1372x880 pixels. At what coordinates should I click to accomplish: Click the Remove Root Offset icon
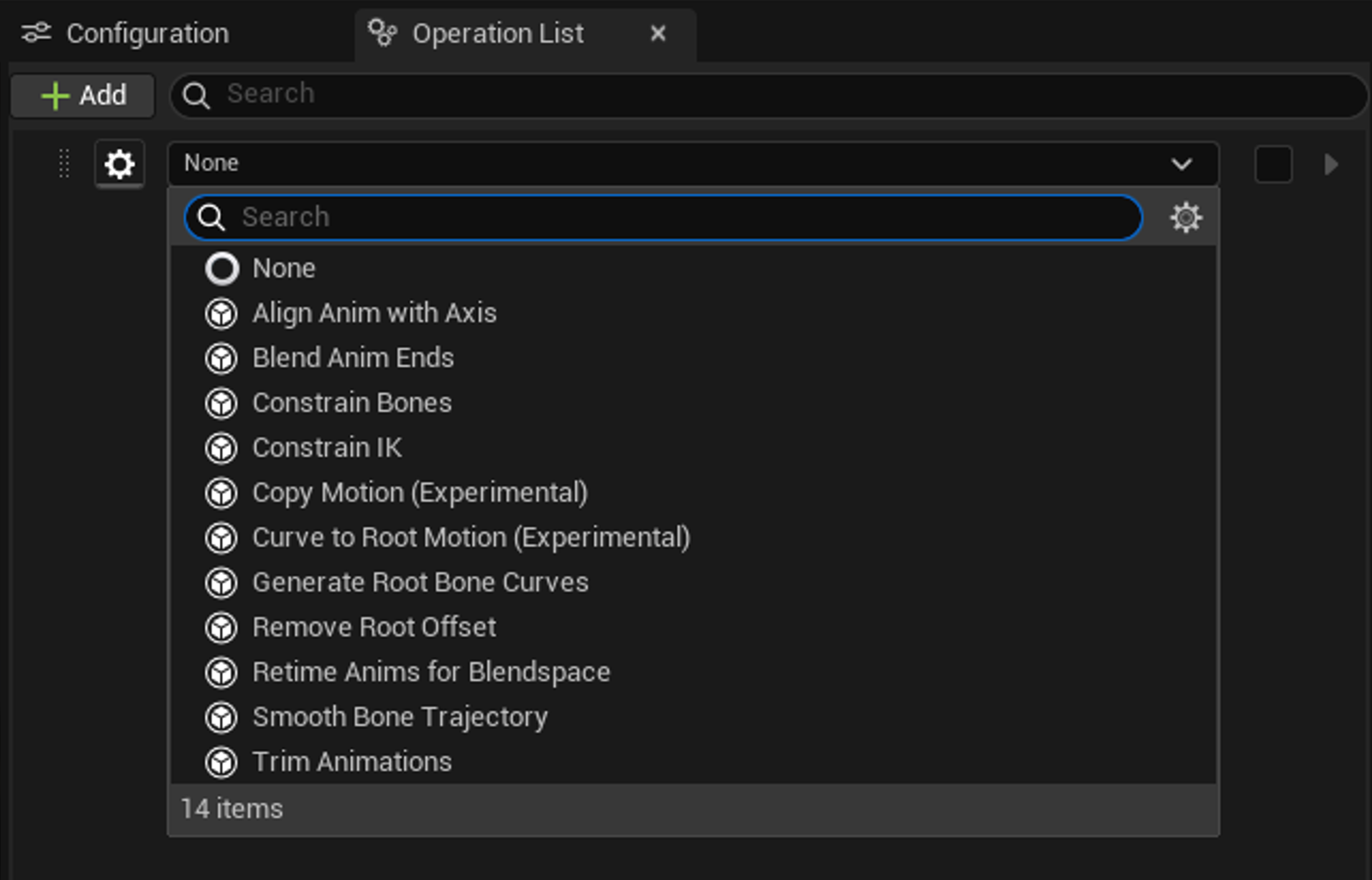(x=221, y=627)
